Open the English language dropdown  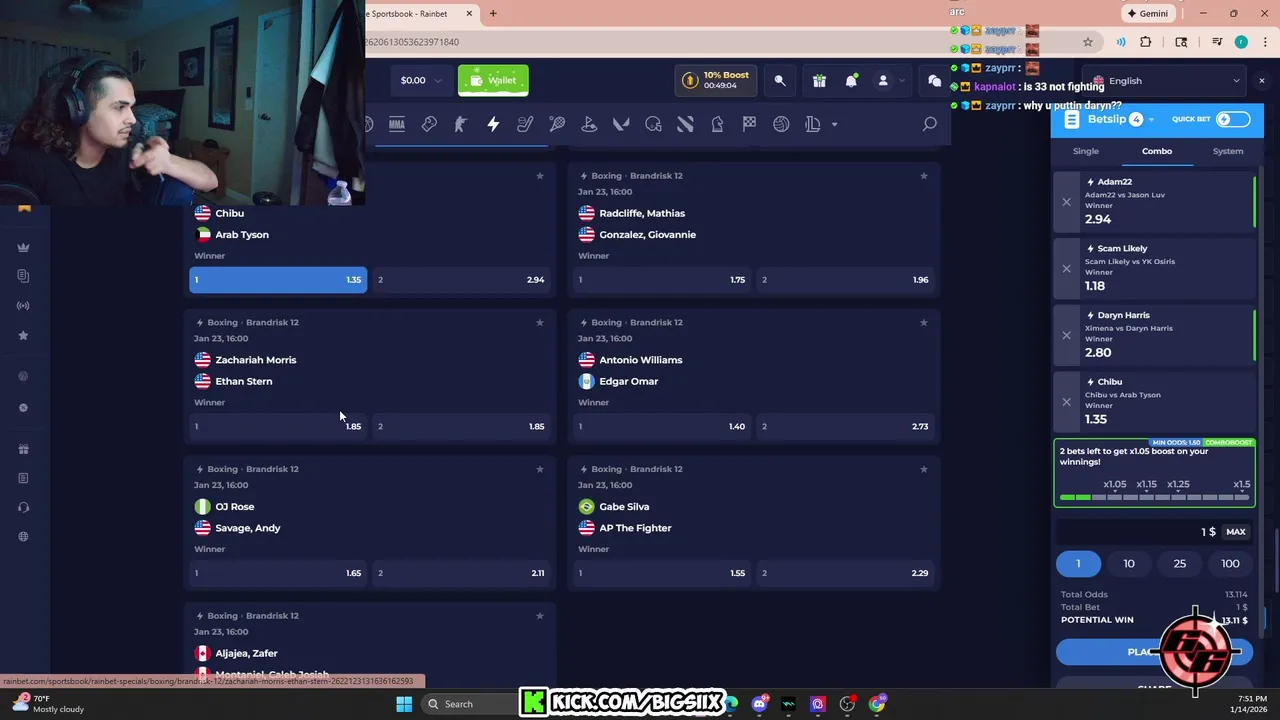(1165, 81)
